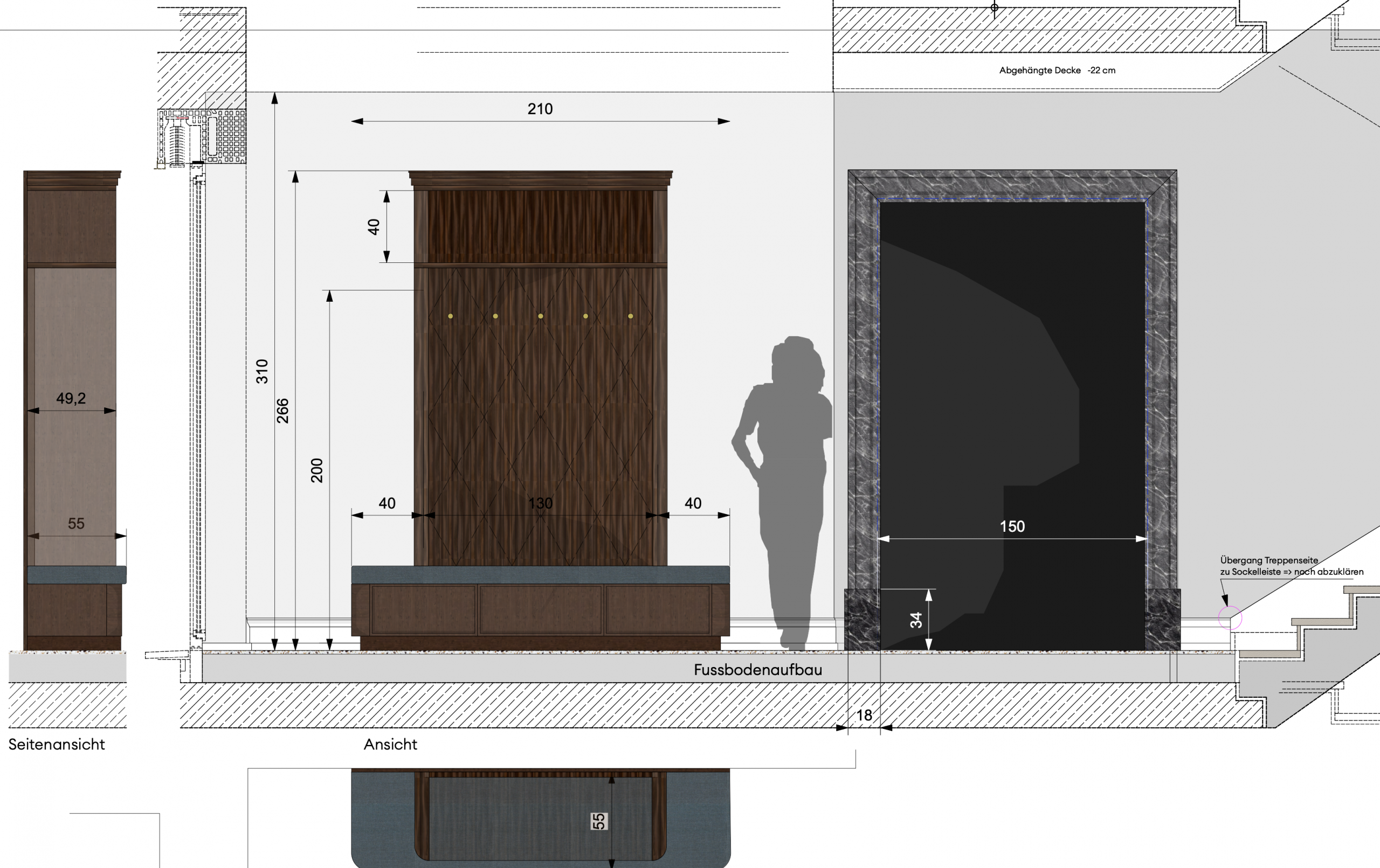Click the boxed 55 plan view dimension
1380x868 pixels.
[598, 821]
